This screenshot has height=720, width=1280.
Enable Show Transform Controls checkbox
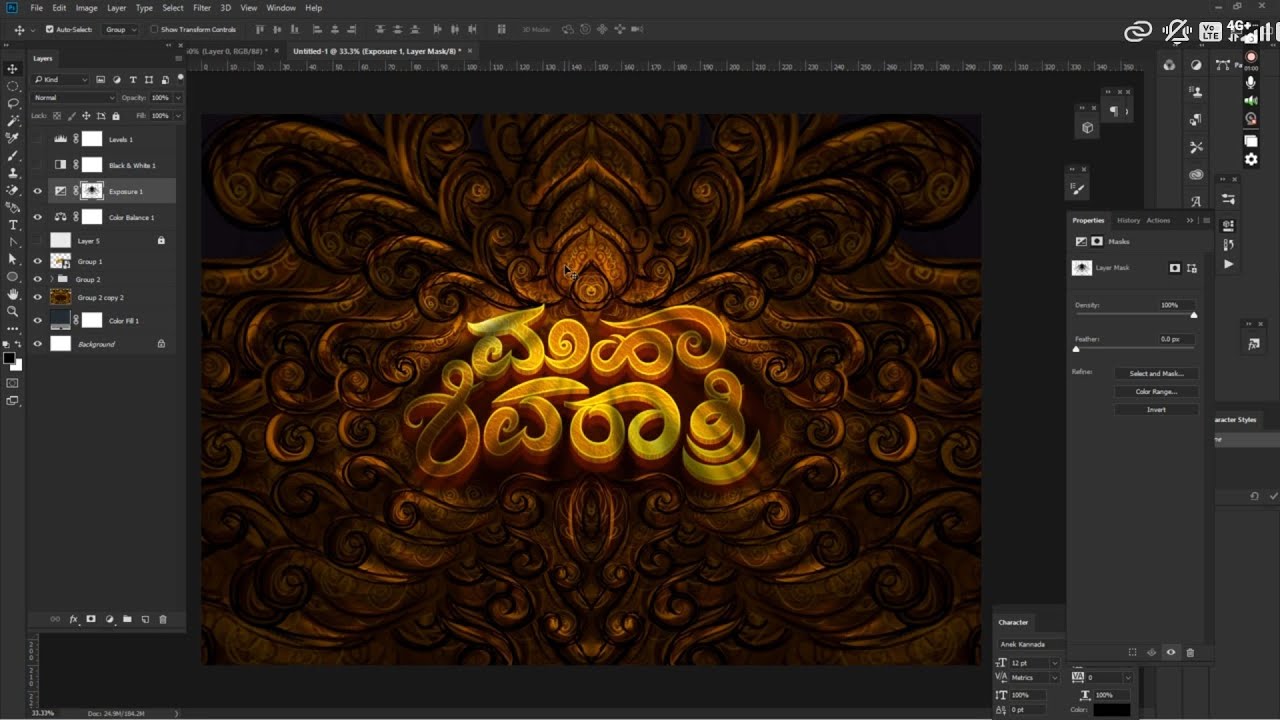click(x=154, y=30)
